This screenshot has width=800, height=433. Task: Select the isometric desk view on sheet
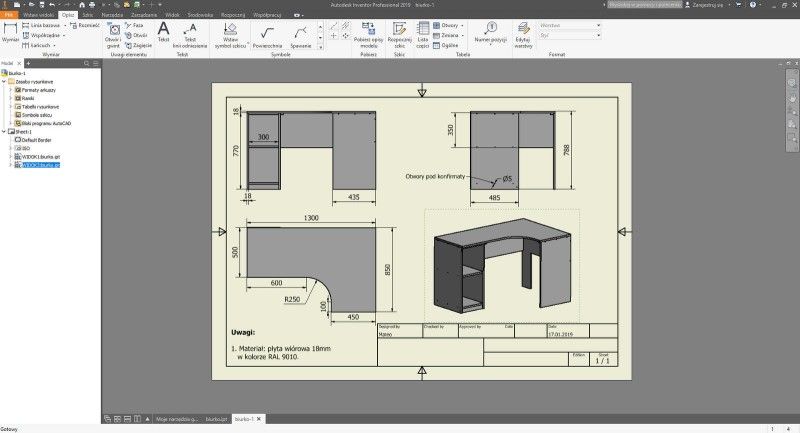(502, 265)
